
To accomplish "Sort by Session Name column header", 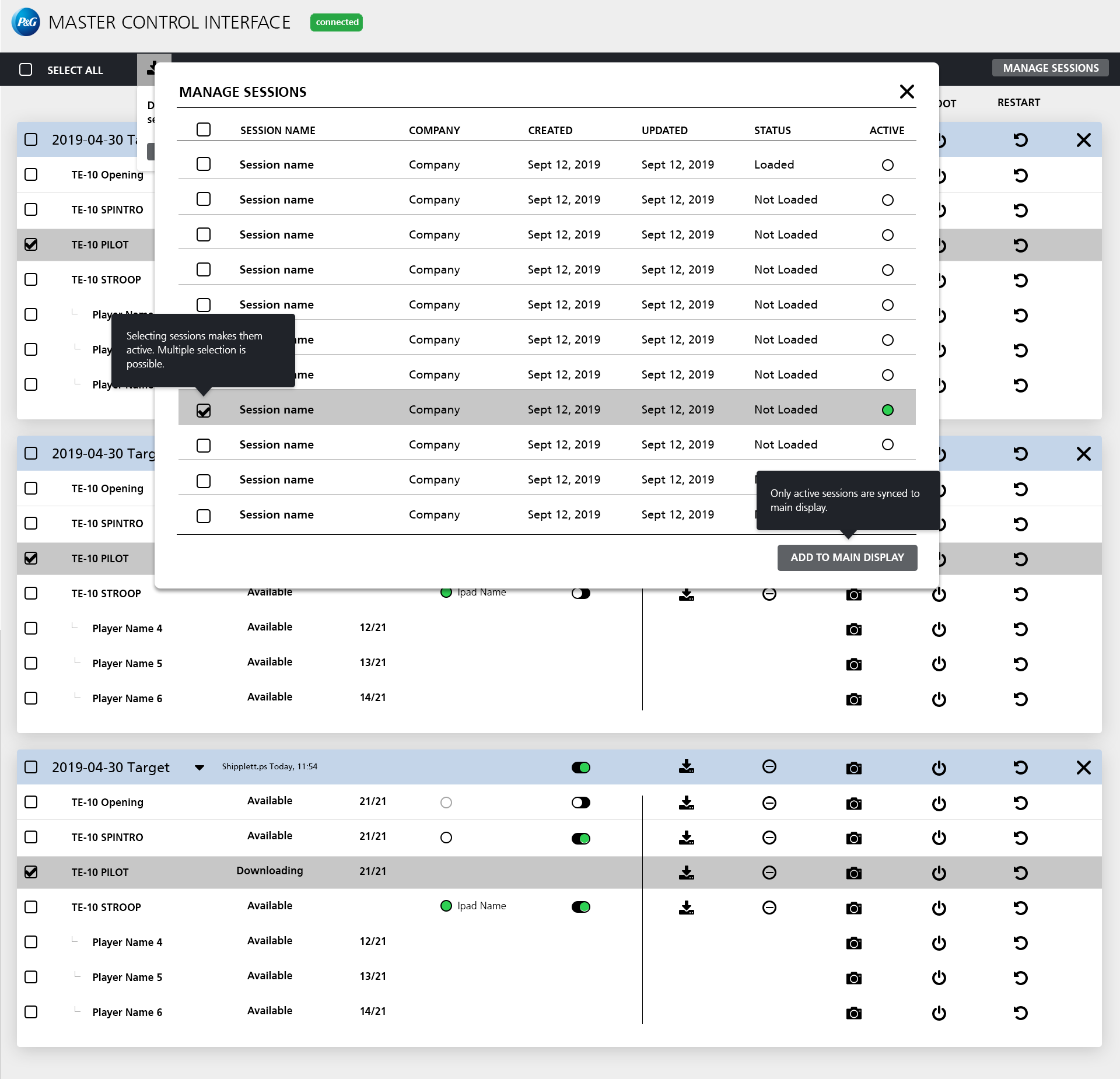I will [x=278, y=131].
